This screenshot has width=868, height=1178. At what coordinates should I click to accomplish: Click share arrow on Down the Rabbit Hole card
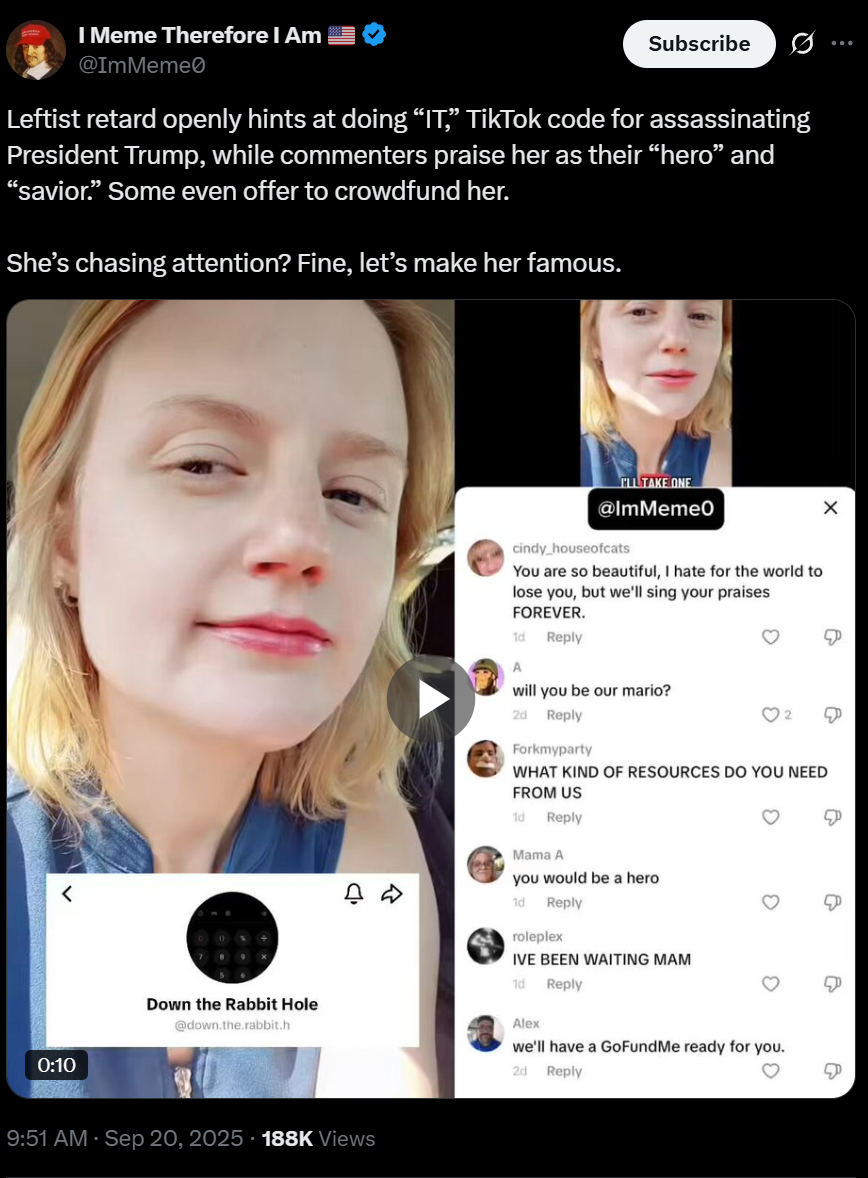point(392,893)
